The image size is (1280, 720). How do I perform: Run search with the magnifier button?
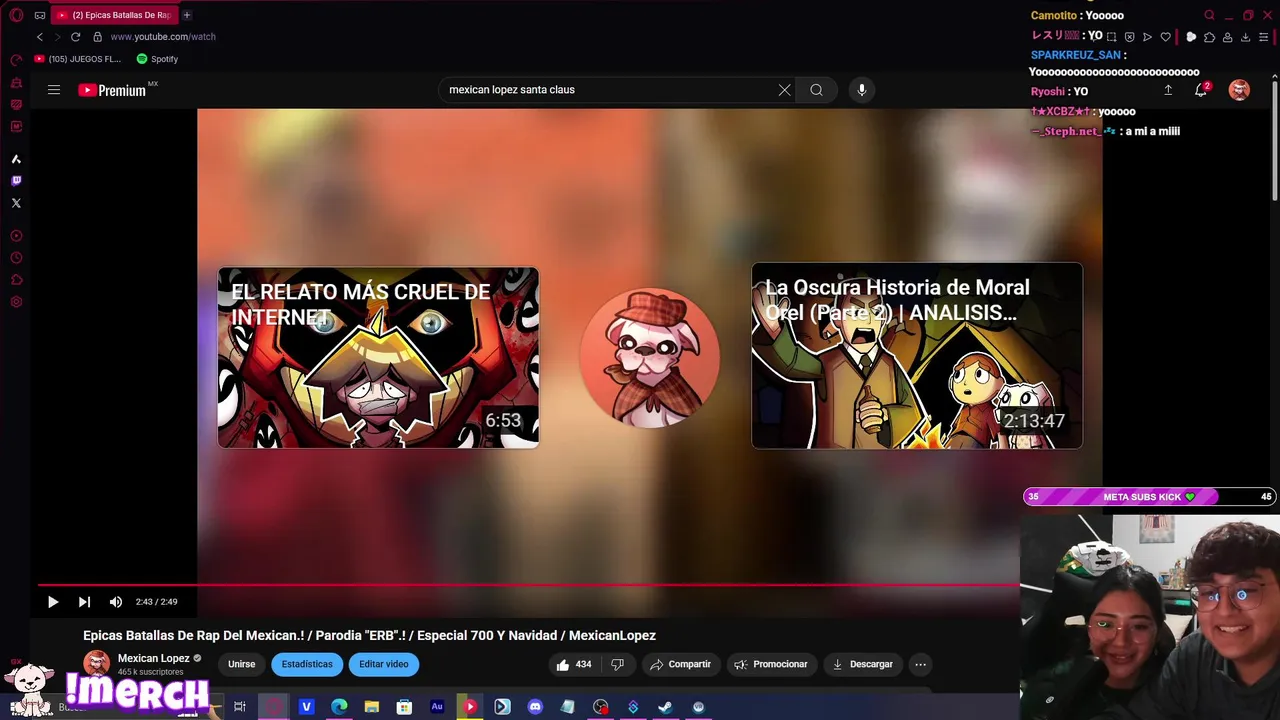click(817, 90)
